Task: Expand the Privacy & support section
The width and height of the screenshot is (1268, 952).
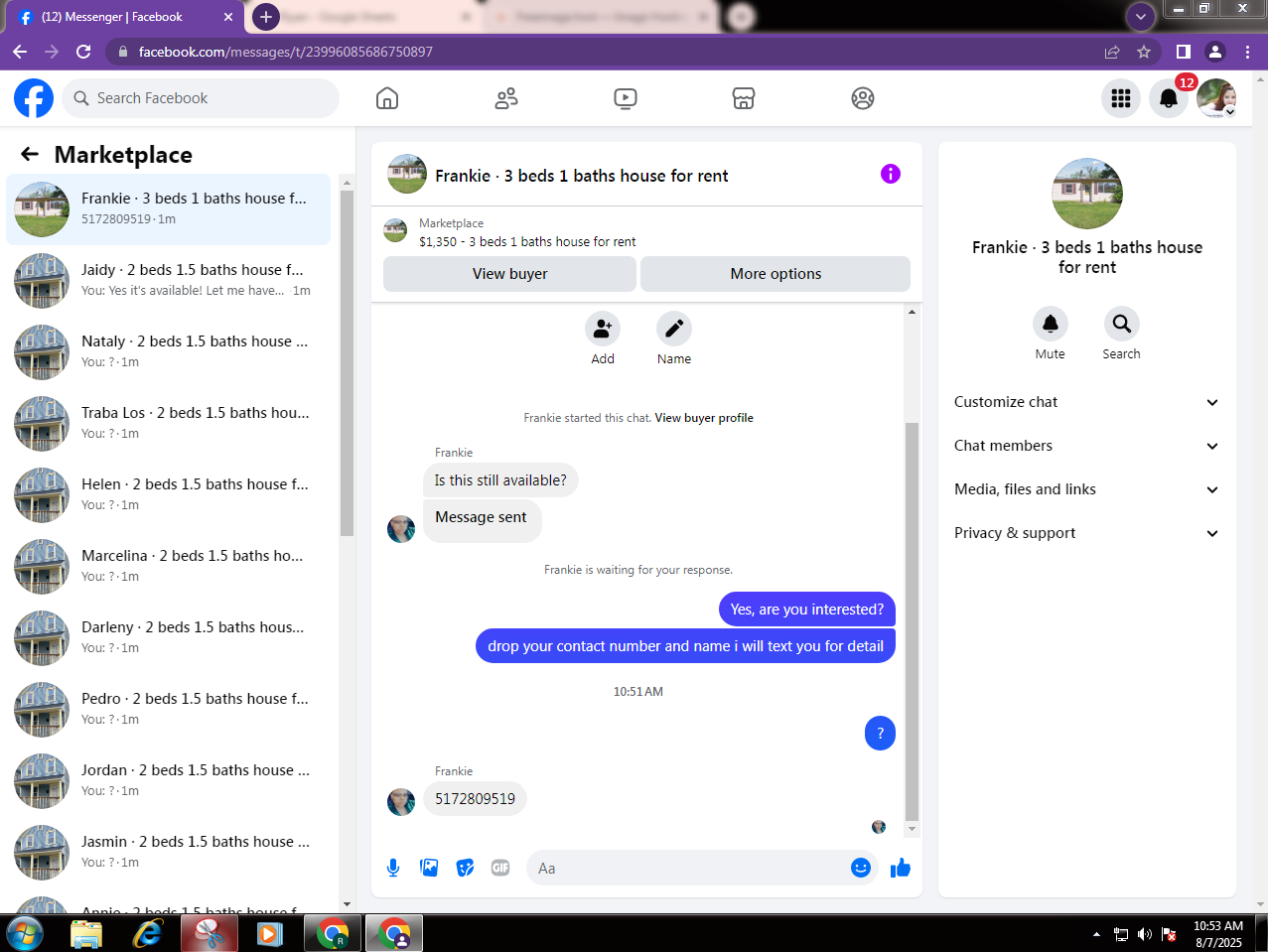Action: click(x=1086, y=533)
